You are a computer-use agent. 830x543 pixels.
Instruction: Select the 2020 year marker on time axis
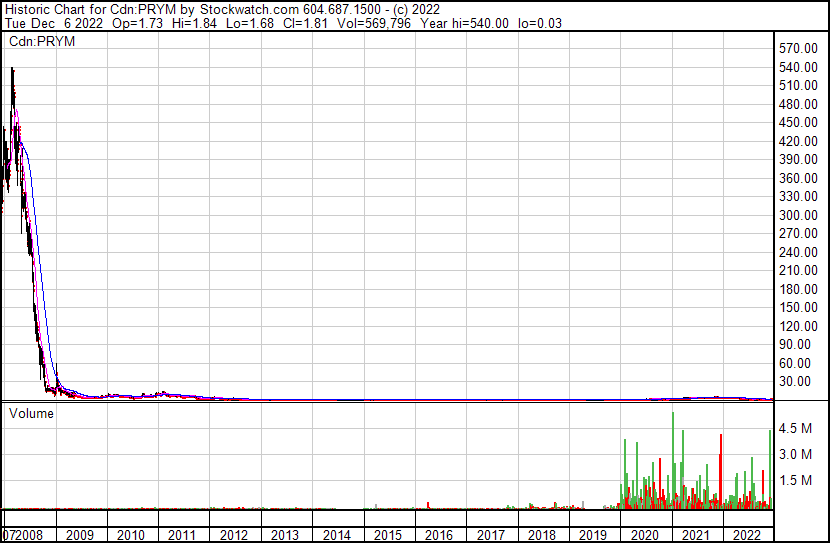pos(645,535)
